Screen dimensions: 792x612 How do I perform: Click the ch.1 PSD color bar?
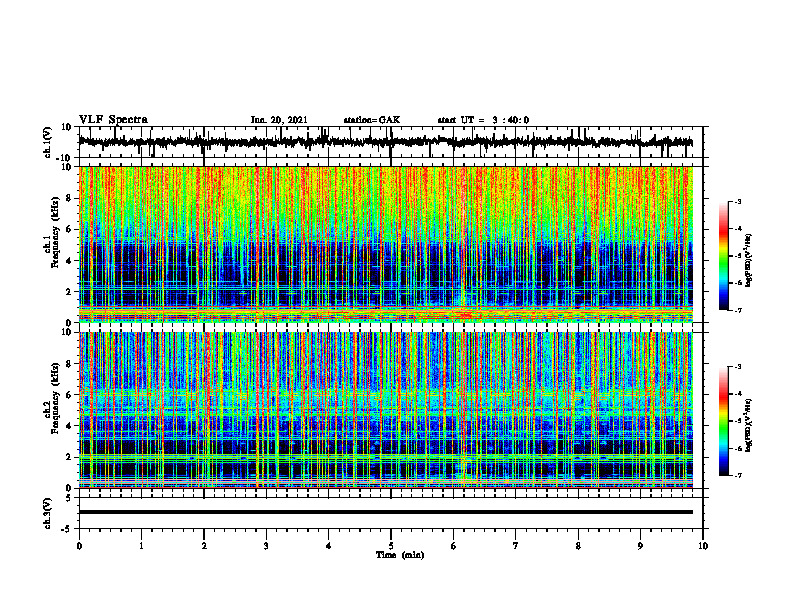[723, 256]
